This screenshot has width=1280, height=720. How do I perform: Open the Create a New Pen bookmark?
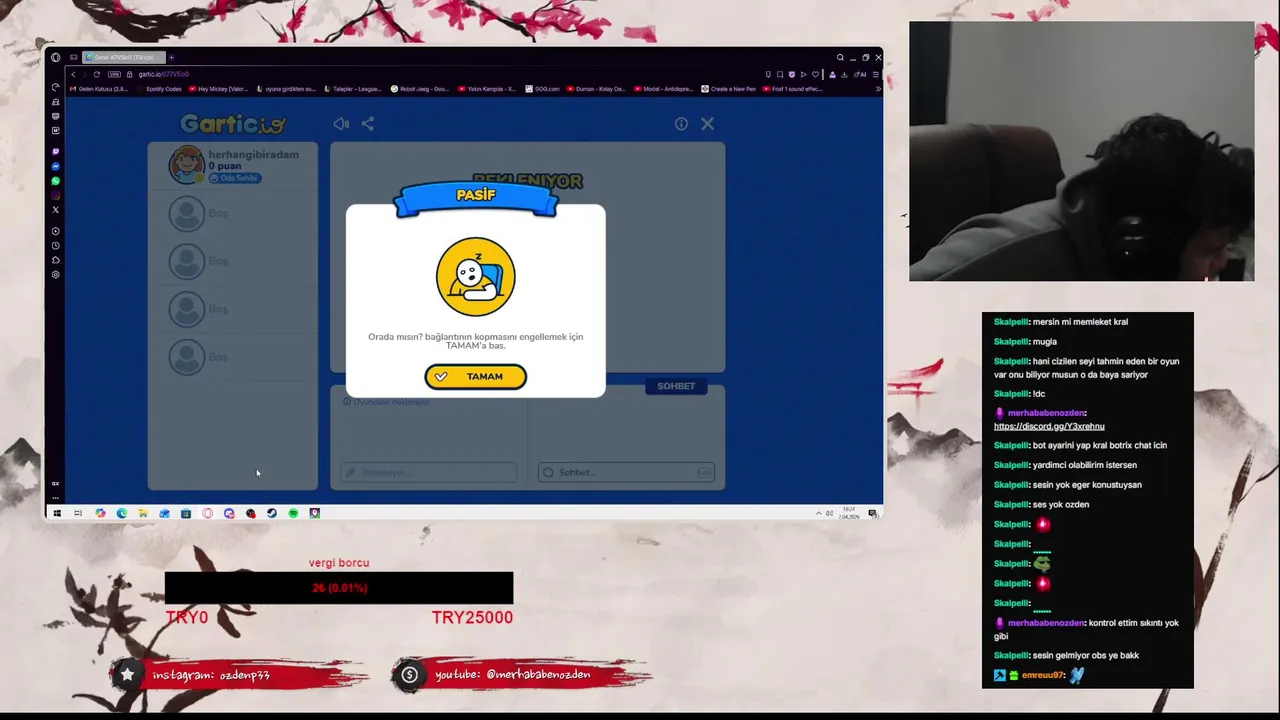click(728, 89)
